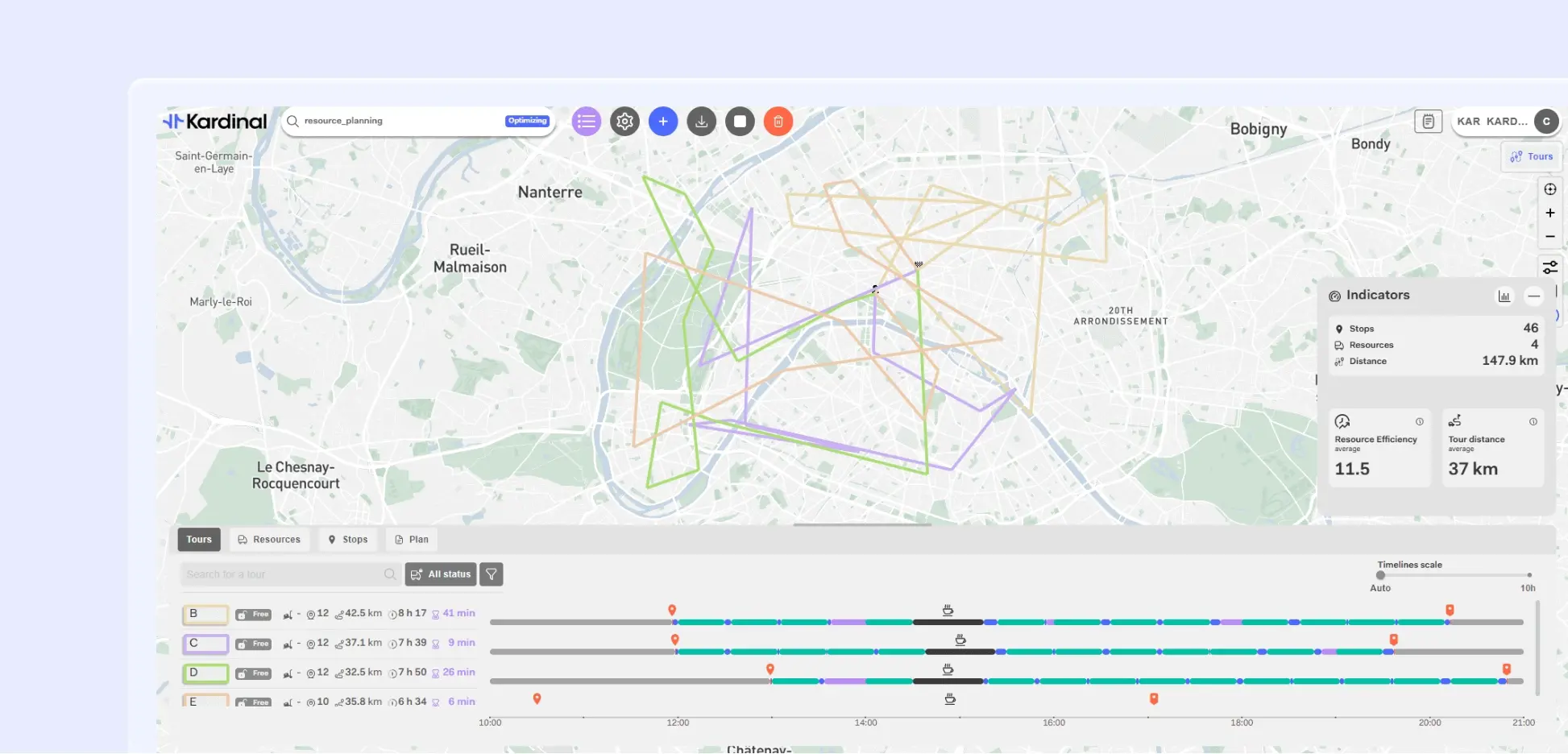Click the Tour distance card
This screenshot has height=754, width=1568.
(1493, 447)
